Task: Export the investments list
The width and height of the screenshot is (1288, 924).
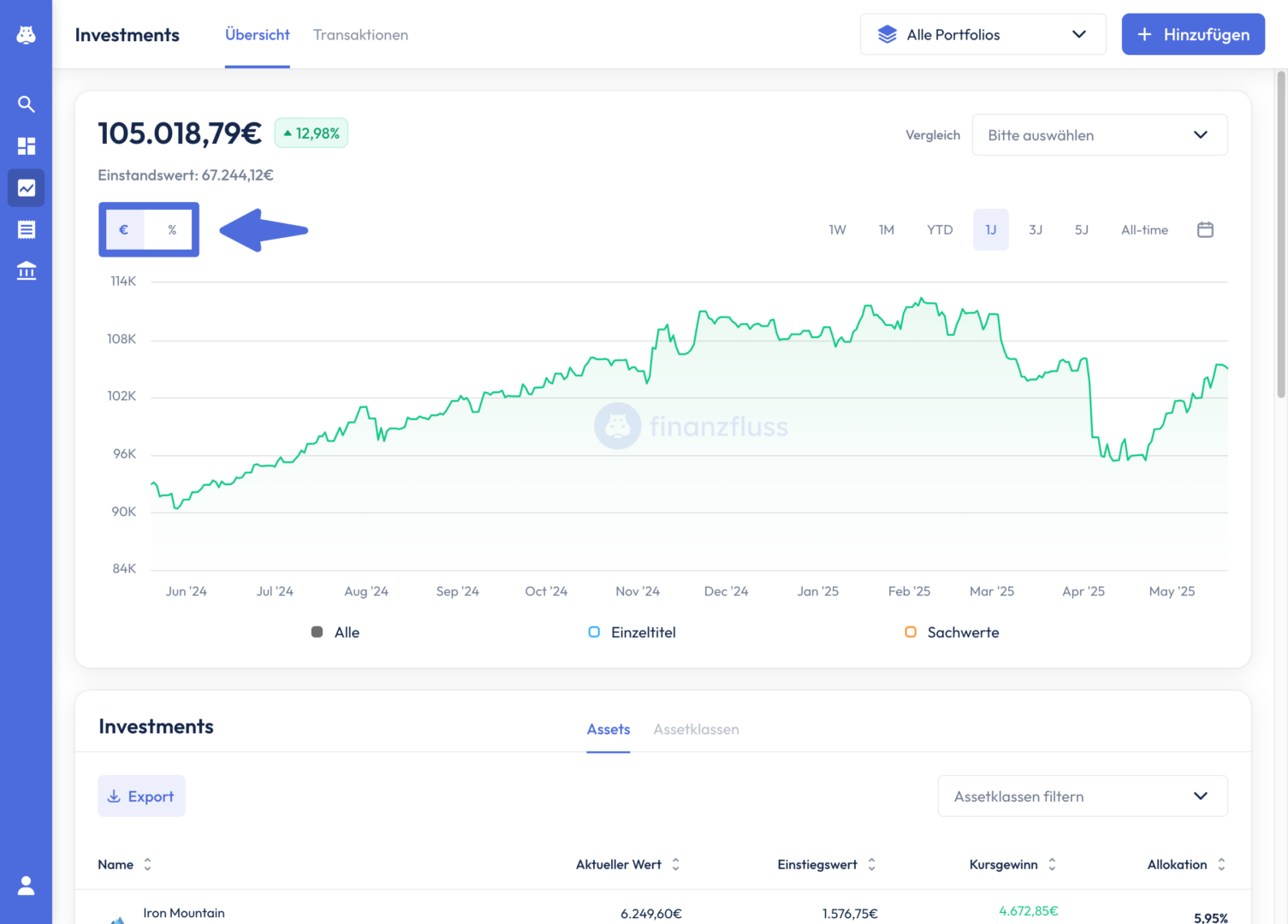Action: [141, 797]
